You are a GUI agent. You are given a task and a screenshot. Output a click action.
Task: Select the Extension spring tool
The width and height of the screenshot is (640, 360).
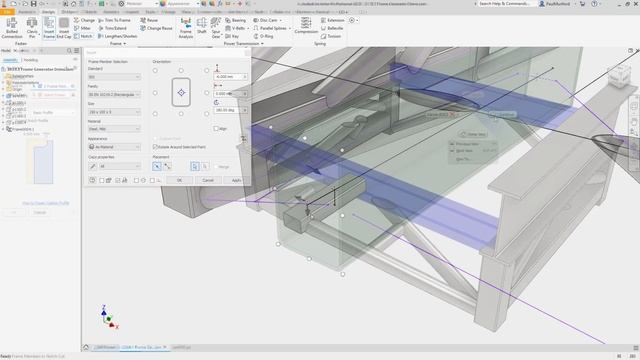pyautogui.click(x=333, y=20)
